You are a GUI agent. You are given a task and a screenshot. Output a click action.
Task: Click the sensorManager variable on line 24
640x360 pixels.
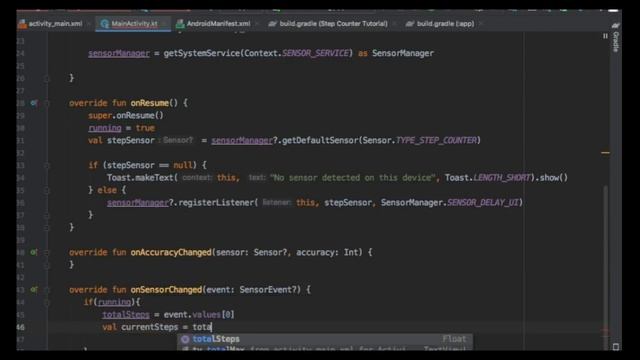point(119,53)
